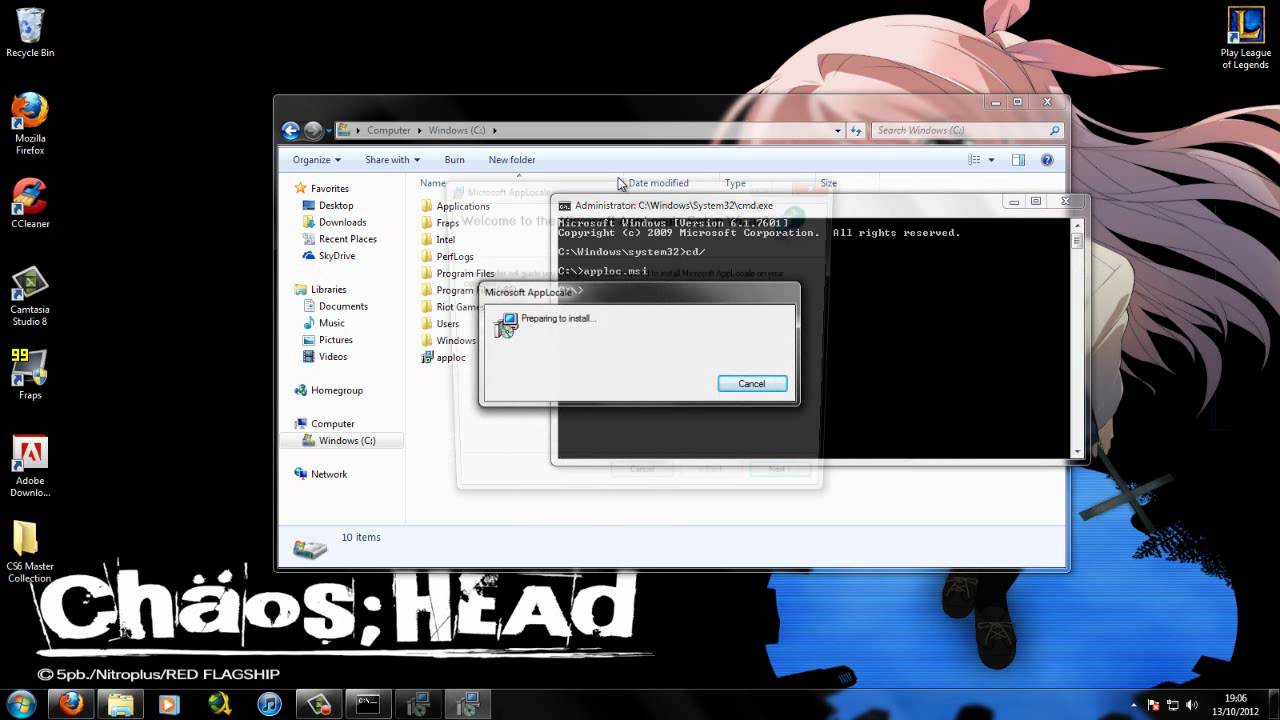The image size is (1280, 720).
Task: Open the Windows Start menu
Action: point(22,704)
